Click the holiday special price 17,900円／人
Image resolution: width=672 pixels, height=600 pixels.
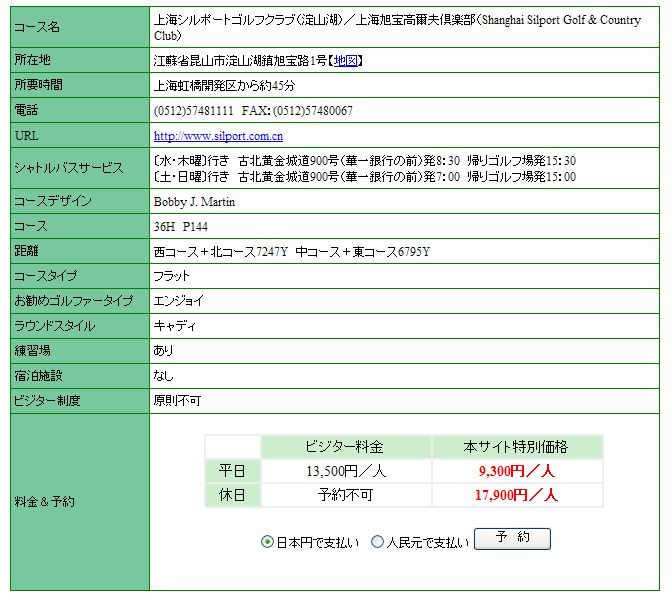point(516,495)
